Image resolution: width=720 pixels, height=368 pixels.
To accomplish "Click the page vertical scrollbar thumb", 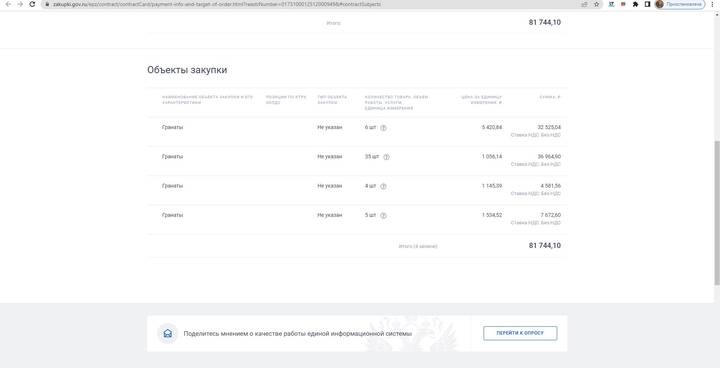I will 717,214.
